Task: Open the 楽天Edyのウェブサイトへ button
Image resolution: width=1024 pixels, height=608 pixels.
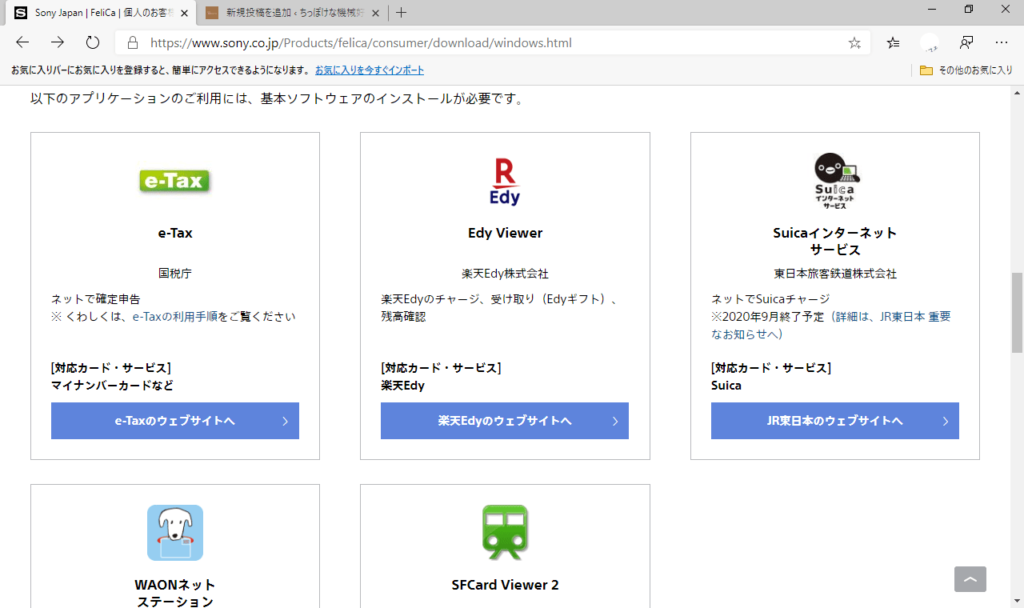Action: (505, 421)
